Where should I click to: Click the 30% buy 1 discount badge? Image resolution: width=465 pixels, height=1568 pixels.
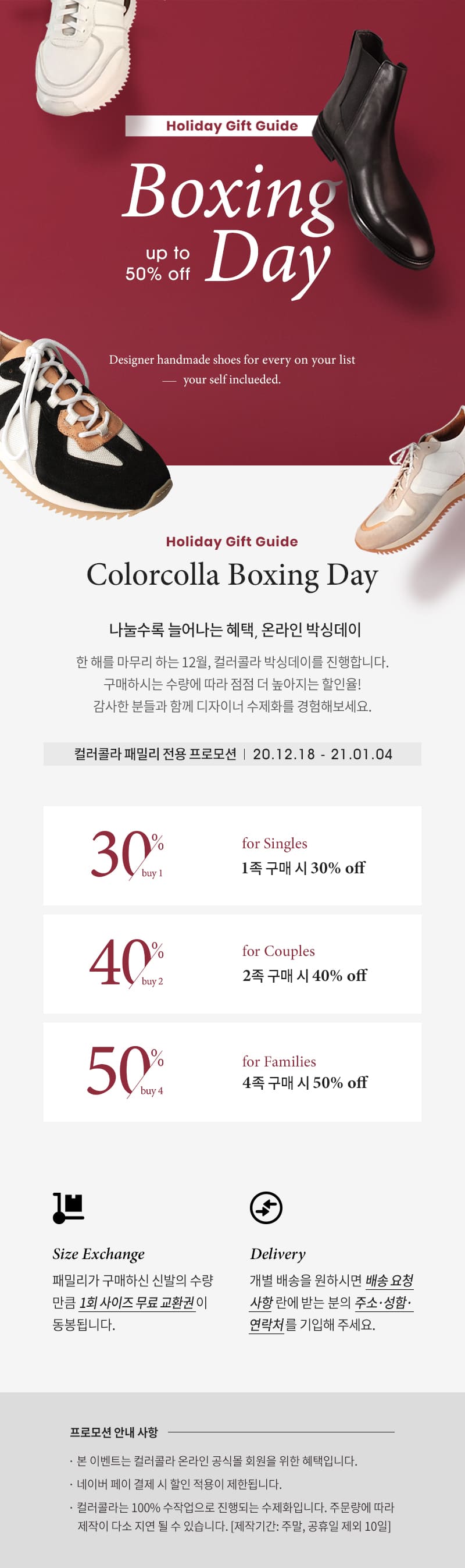[127, 855]
